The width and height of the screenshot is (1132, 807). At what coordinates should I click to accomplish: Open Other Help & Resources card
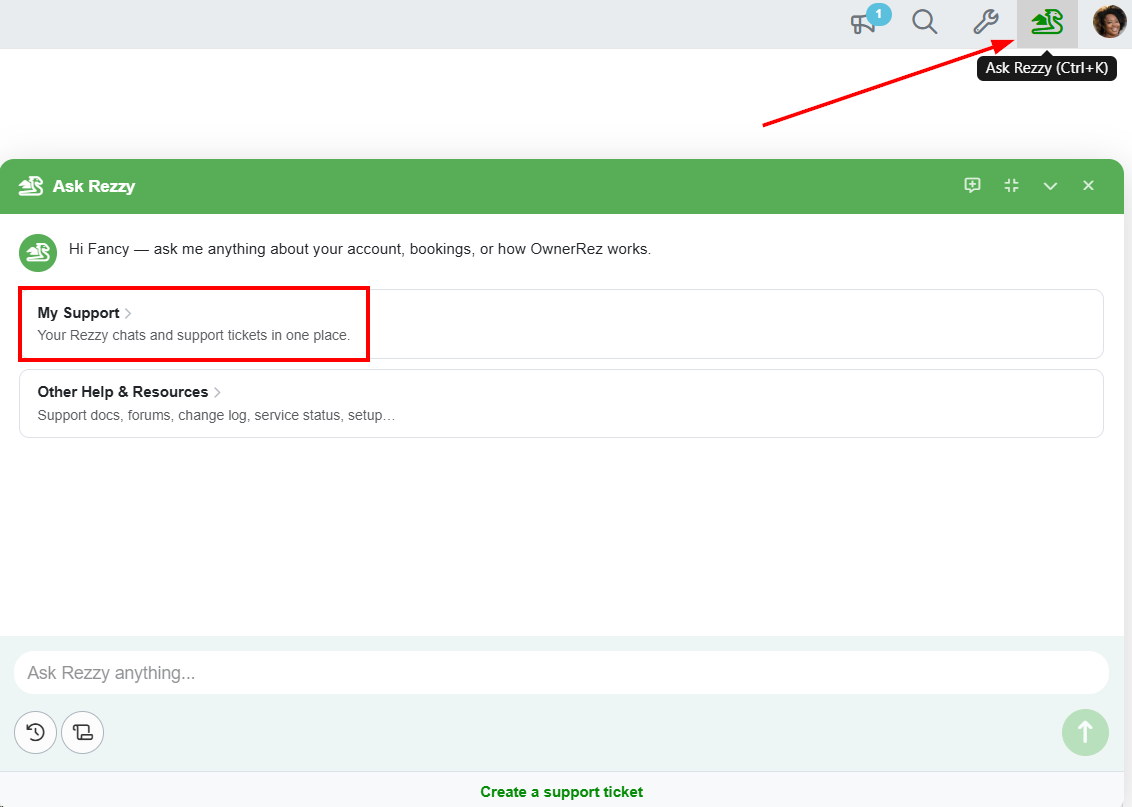561,404
